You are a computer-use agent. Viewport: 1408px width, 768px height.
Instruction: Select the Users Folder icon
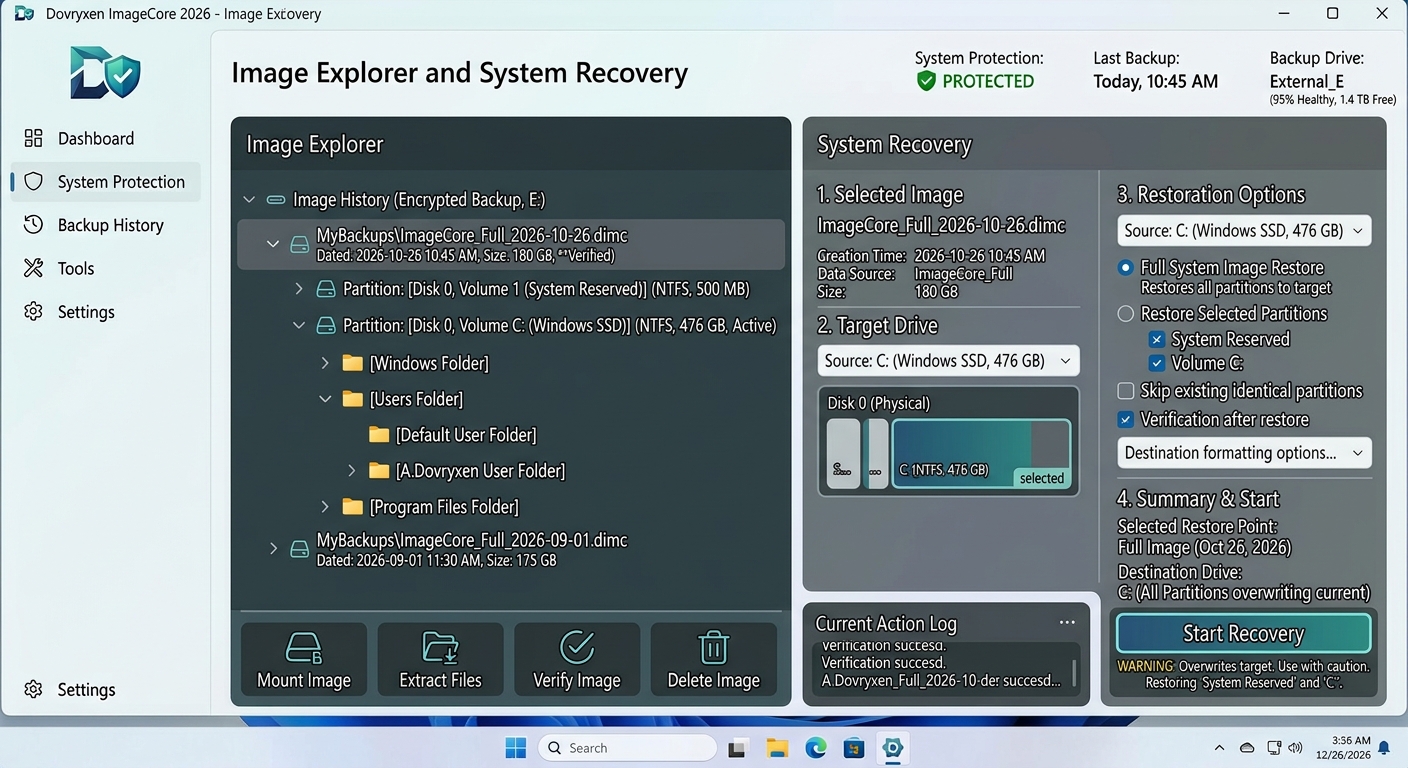click(352, 398)
